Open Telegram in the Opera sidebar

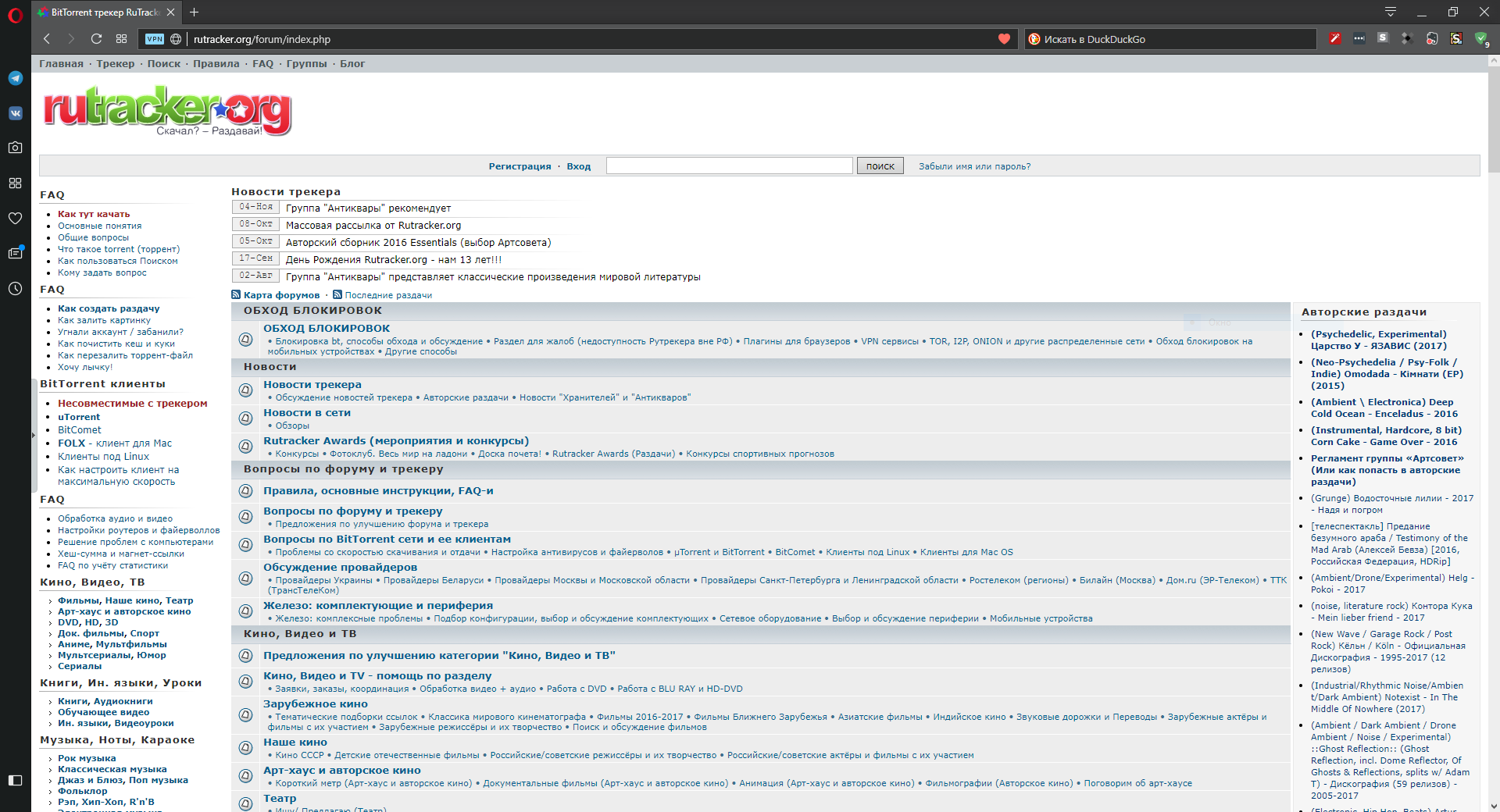pyautogui.click(x=15, y=78)
